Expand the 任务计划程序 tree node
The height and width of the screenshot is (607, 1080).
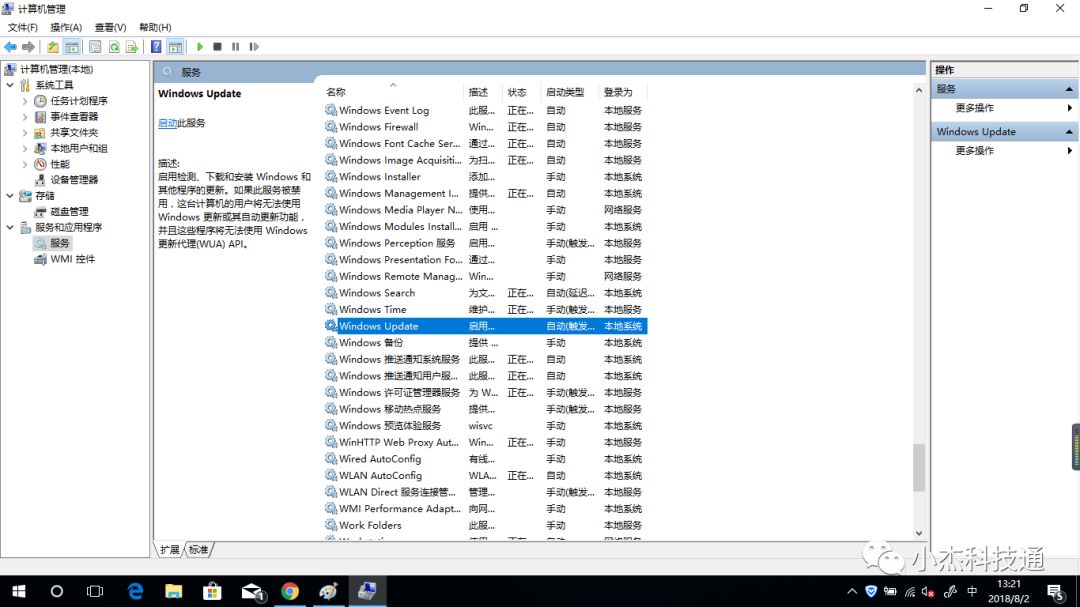coord(25,101)
